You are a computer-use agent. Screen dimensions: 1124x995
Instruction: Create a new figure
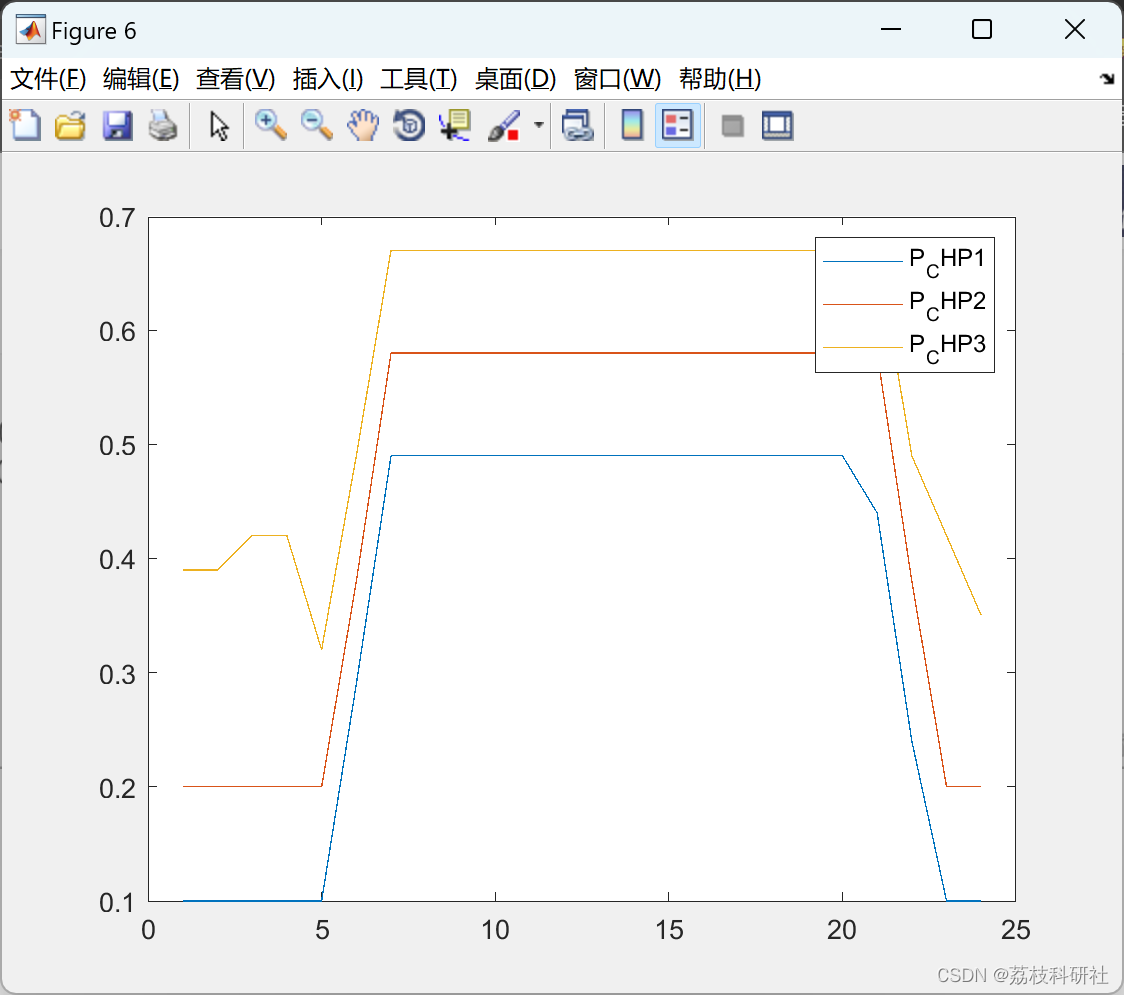25,125
